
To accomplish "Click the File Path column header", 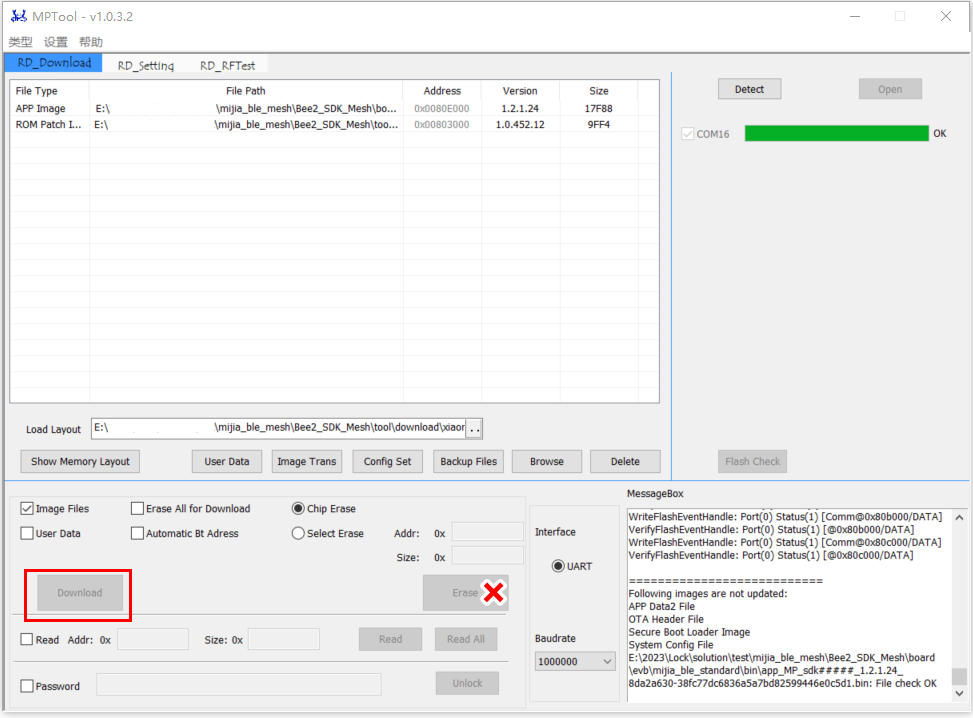I will coord(246,91).
